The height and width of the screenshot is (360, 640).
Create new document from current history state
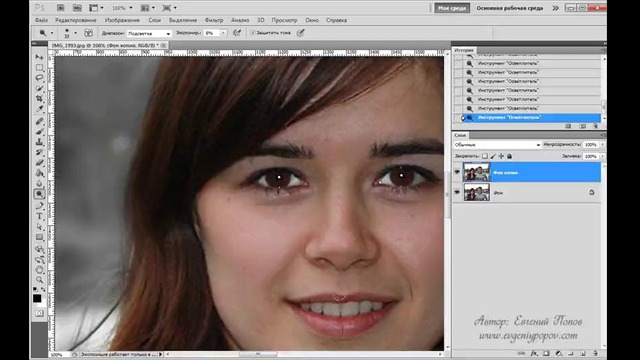(x=568, y=126)
